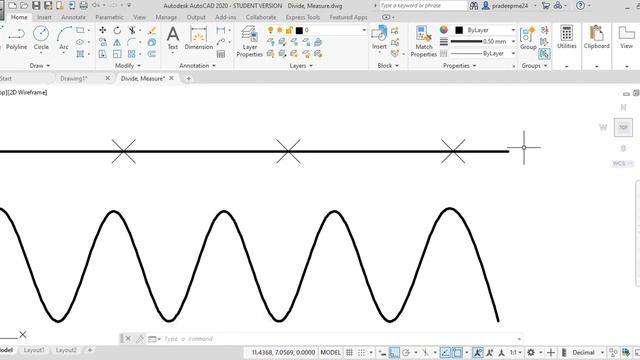Image resolution: width=640 pixels, height=360 pixels.
Task: Toggle object snap in status bar
Action: 458,352
